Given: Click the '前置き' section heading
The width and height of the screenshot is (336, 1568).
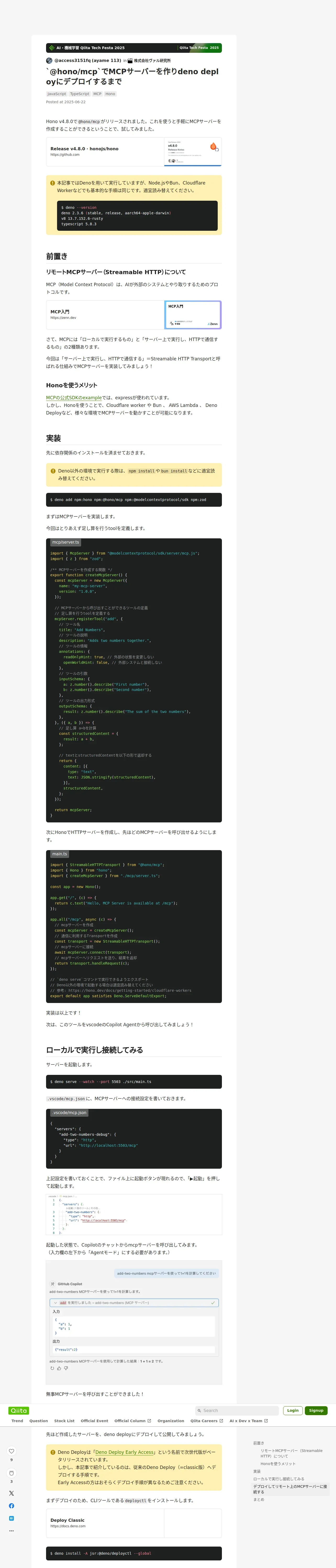Looking at the screenshot, I should (57, 256).
